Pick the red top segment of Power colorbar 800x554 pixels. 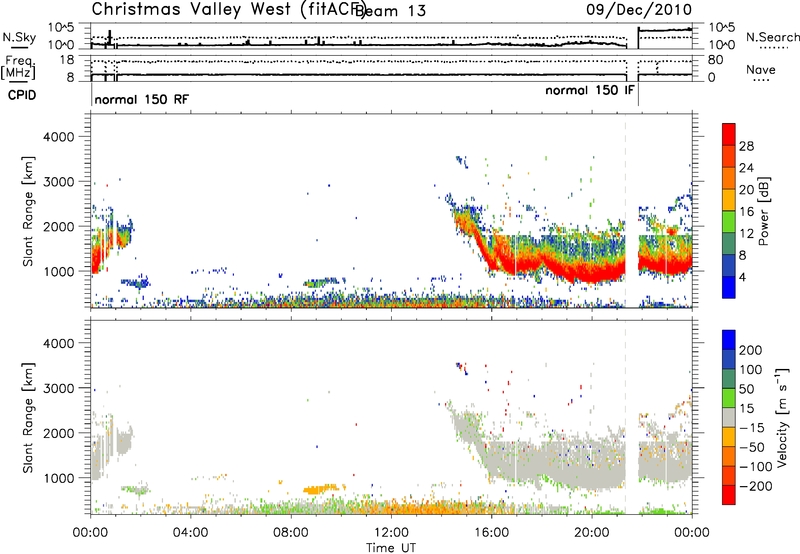(729, 134)
